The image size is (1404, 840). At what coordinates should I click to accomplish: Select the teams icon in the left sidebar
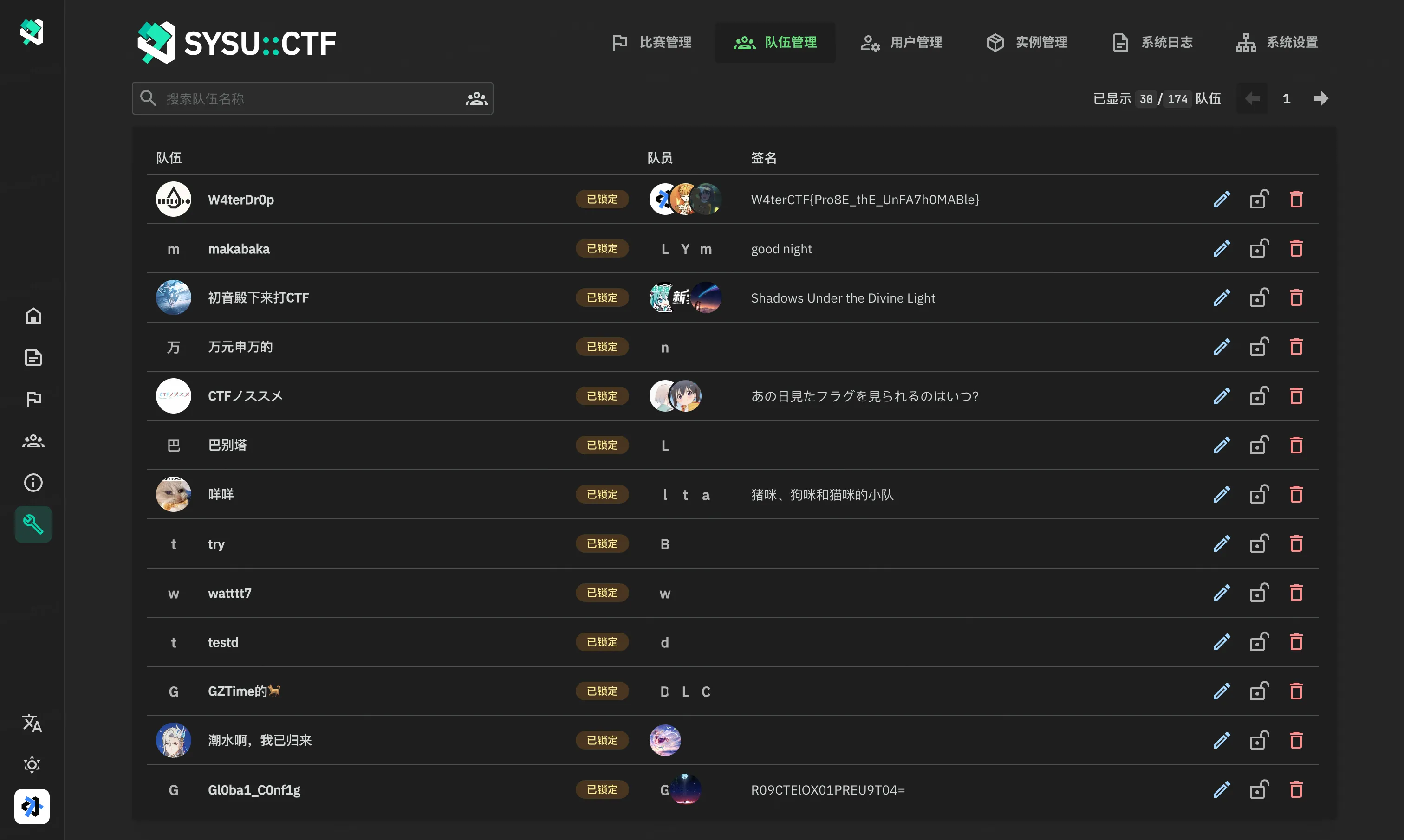tap(33, 441)
